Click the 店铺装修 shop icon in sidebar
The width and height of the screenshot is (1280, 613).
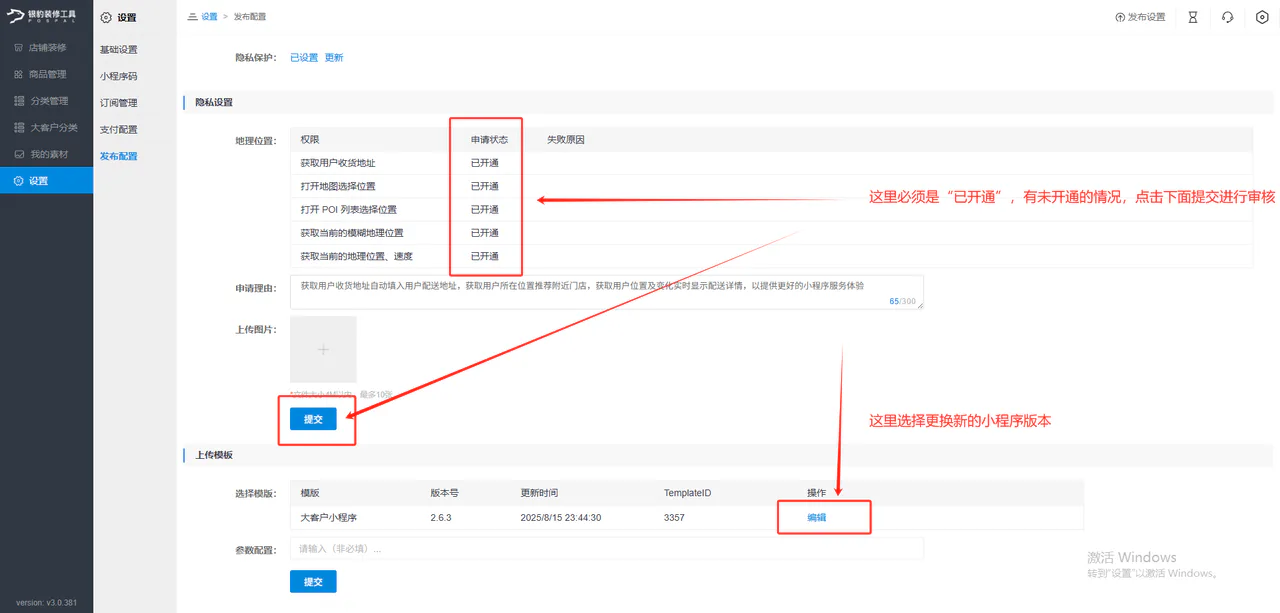click(x=19, y=47)
